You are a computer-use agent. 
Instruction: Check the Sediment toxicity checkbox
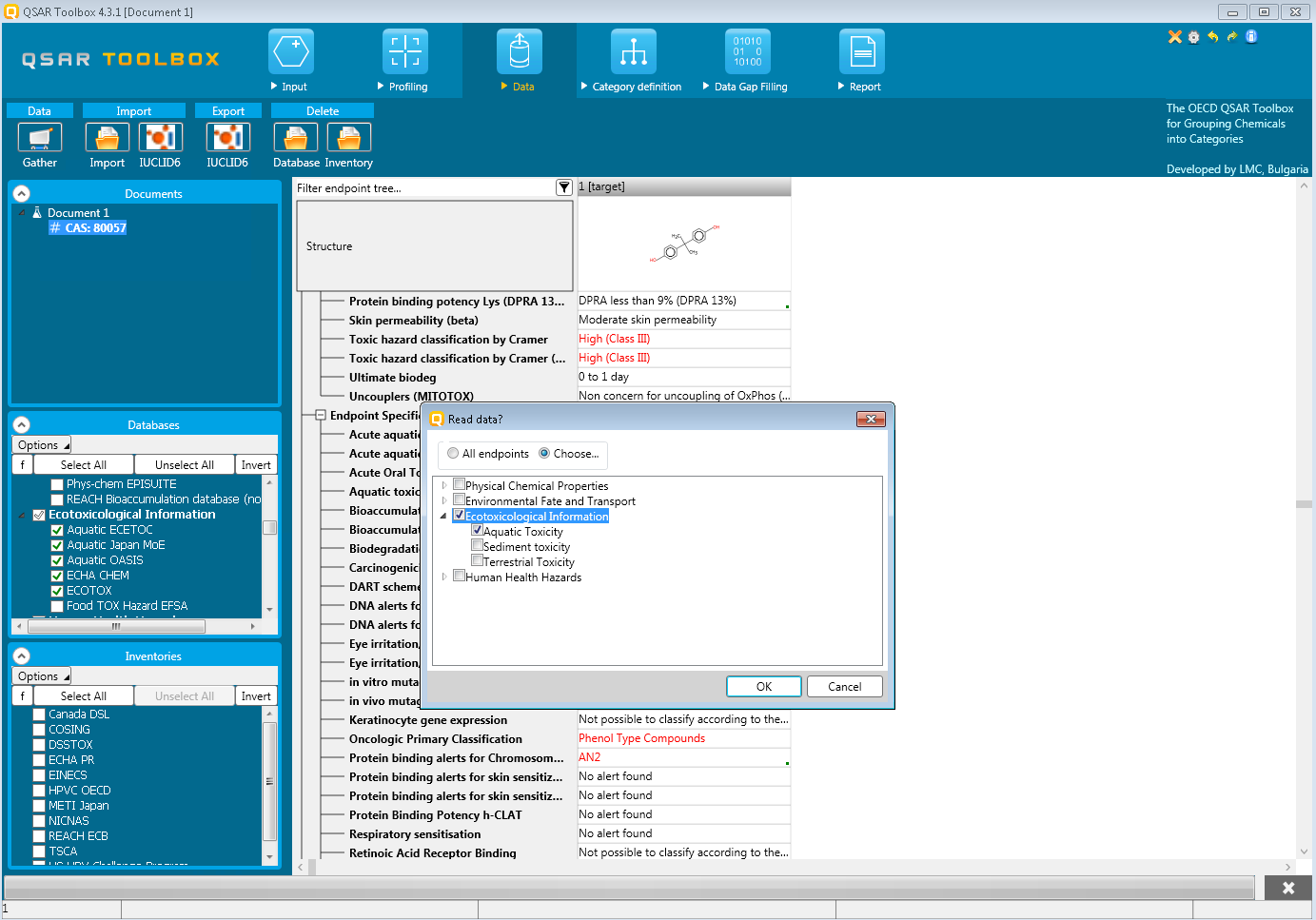click(x=478, y=546)
